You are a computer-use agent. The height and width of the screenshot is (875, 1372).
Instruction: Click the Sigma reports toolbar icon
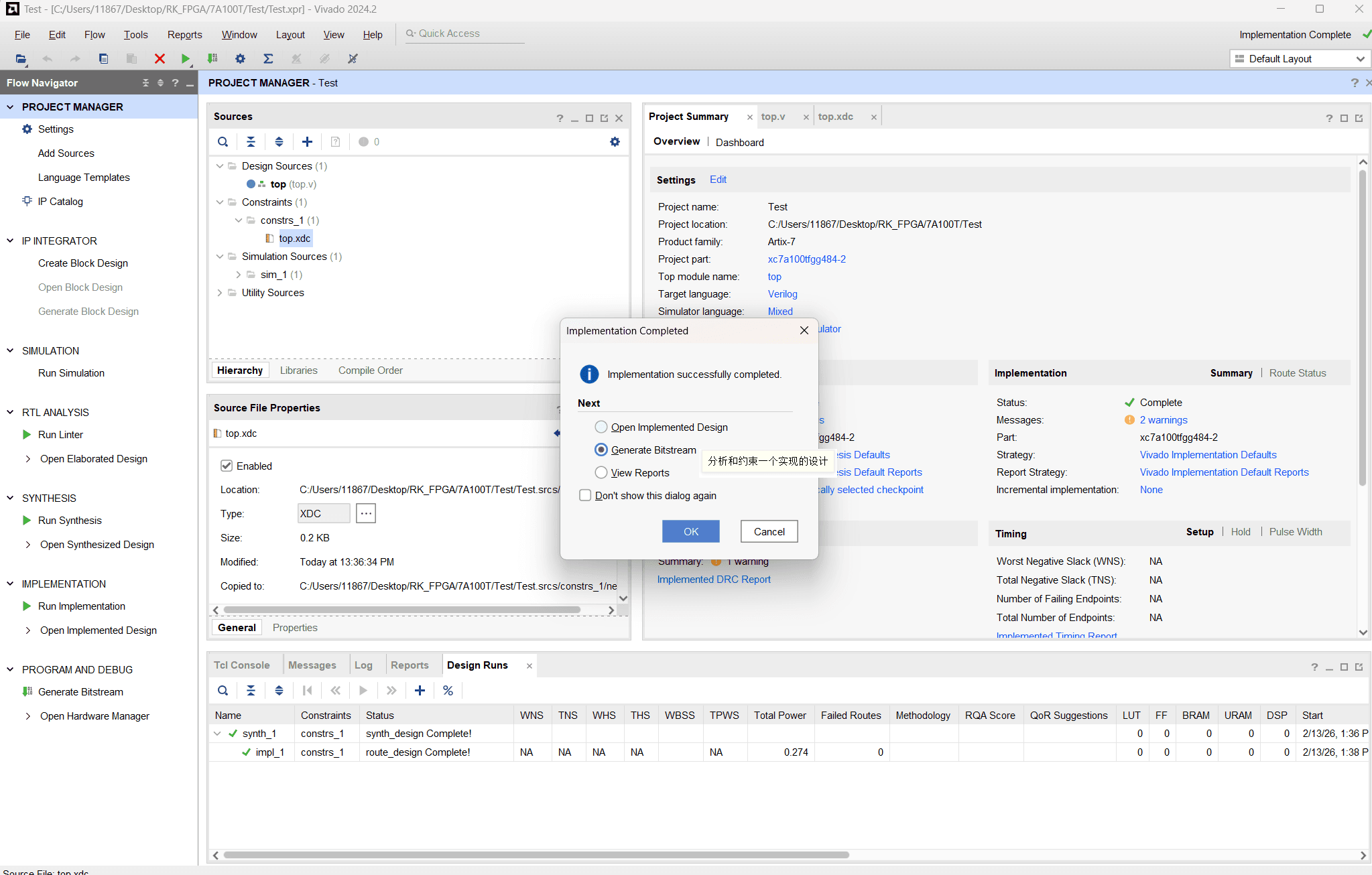(268, 59)
